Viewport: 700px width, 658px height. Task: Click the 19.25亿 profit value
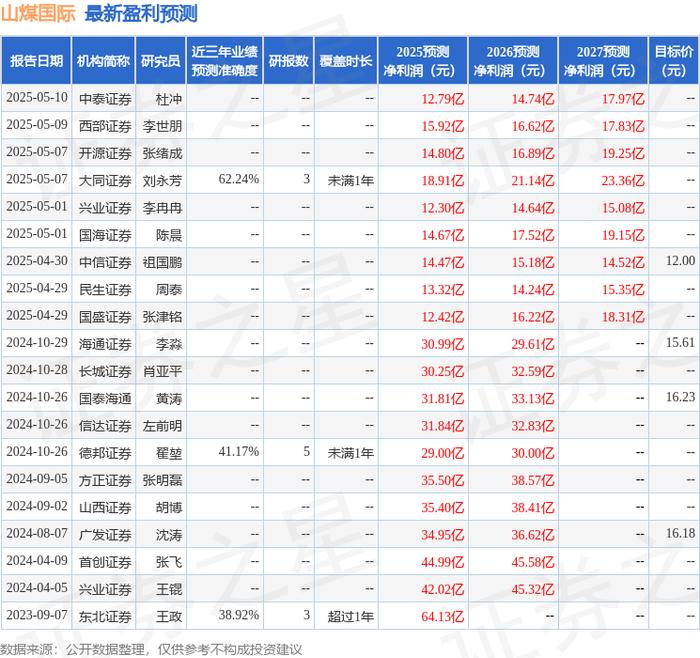tap(623, 153)
